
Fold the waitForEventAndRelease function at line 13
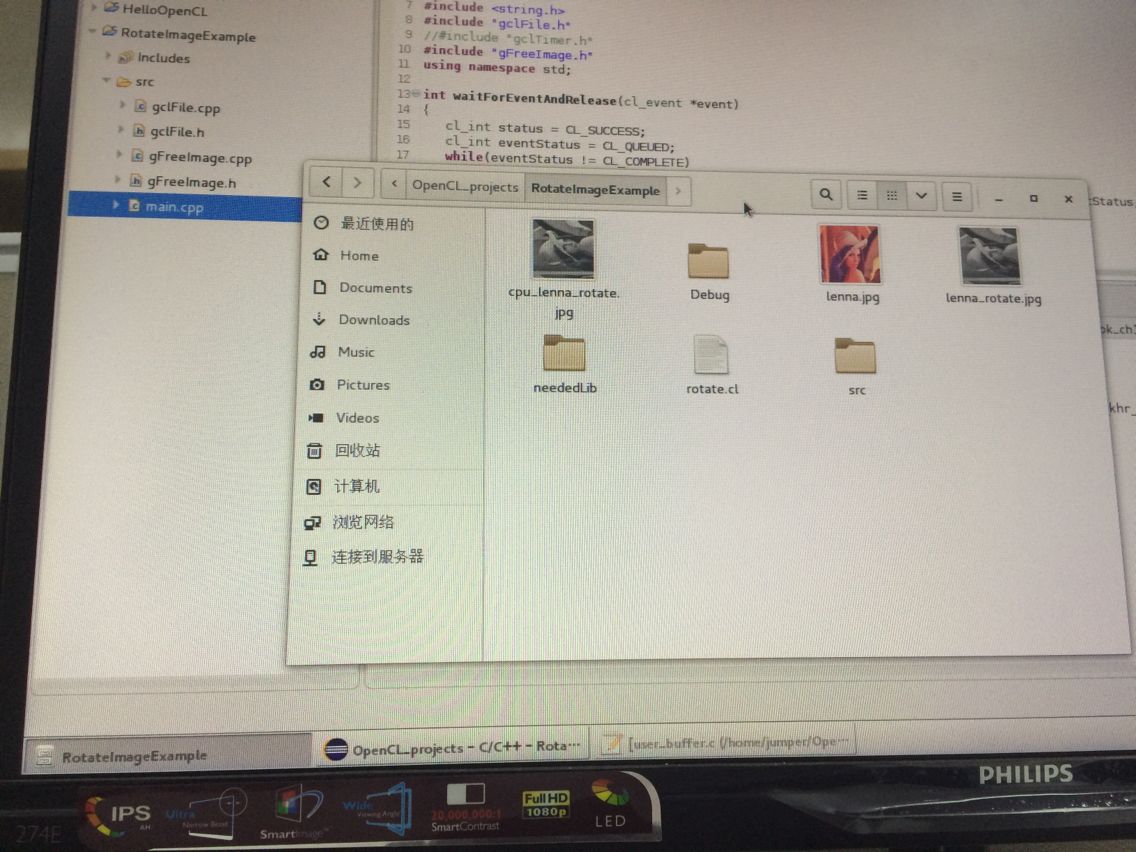point(416,93)
